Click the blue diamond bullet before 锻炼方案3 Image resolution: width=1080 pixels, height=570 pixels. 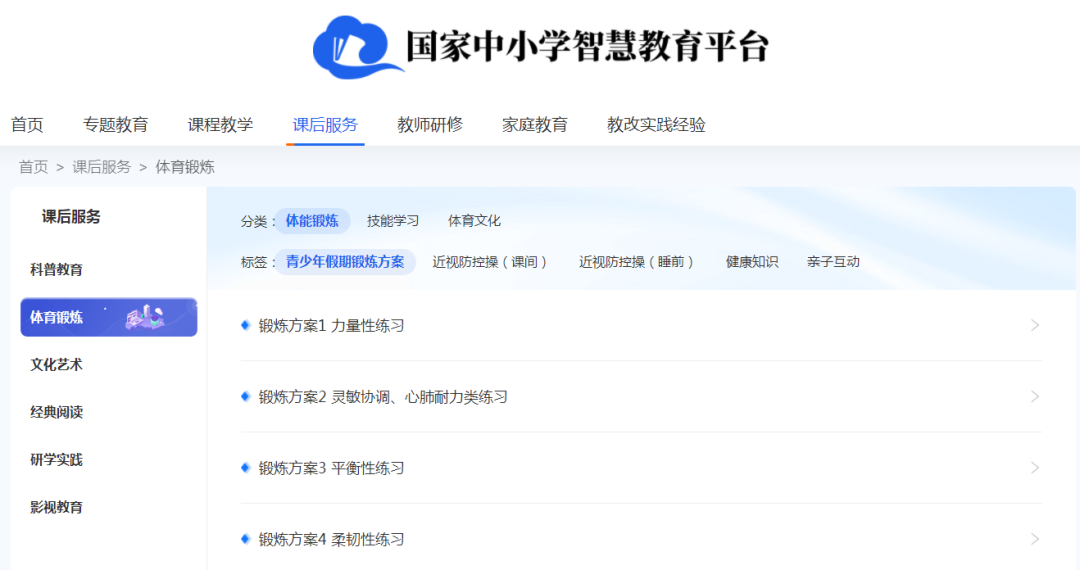click(245, 468)
